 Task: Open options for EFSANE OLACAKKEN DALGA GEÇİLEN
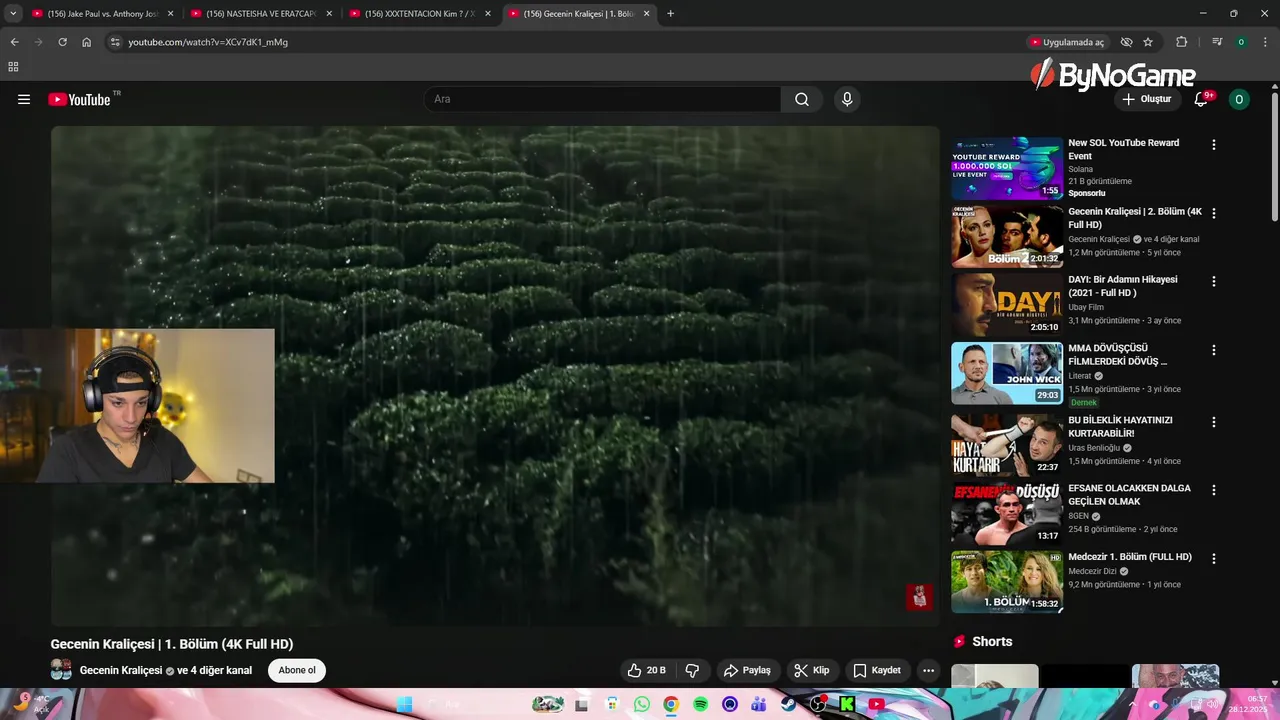point(1214,490)
